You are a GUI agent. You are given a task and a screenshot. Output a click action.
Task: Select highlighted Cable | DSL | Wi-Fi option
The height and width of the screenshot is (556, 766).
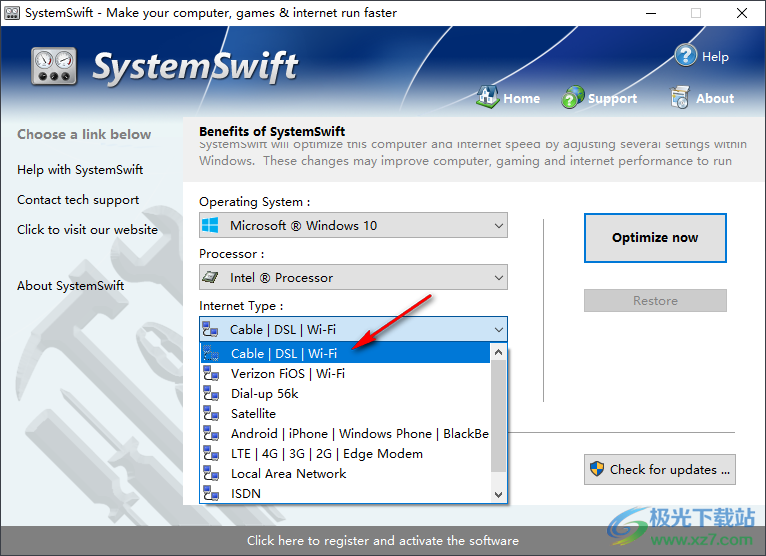point(345,353)
